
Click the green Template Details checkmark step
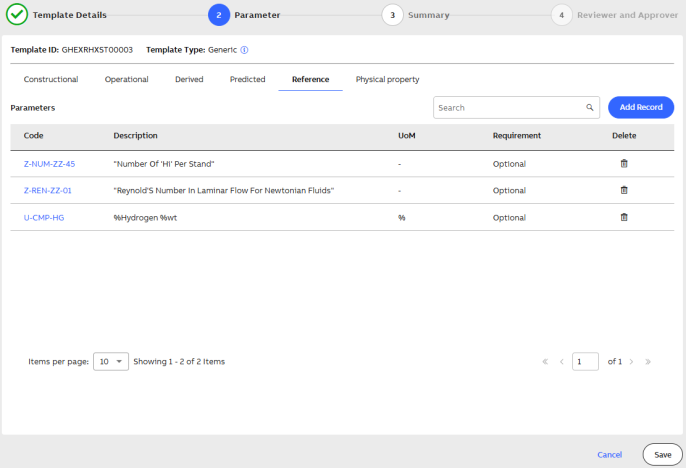coord(17,15)
